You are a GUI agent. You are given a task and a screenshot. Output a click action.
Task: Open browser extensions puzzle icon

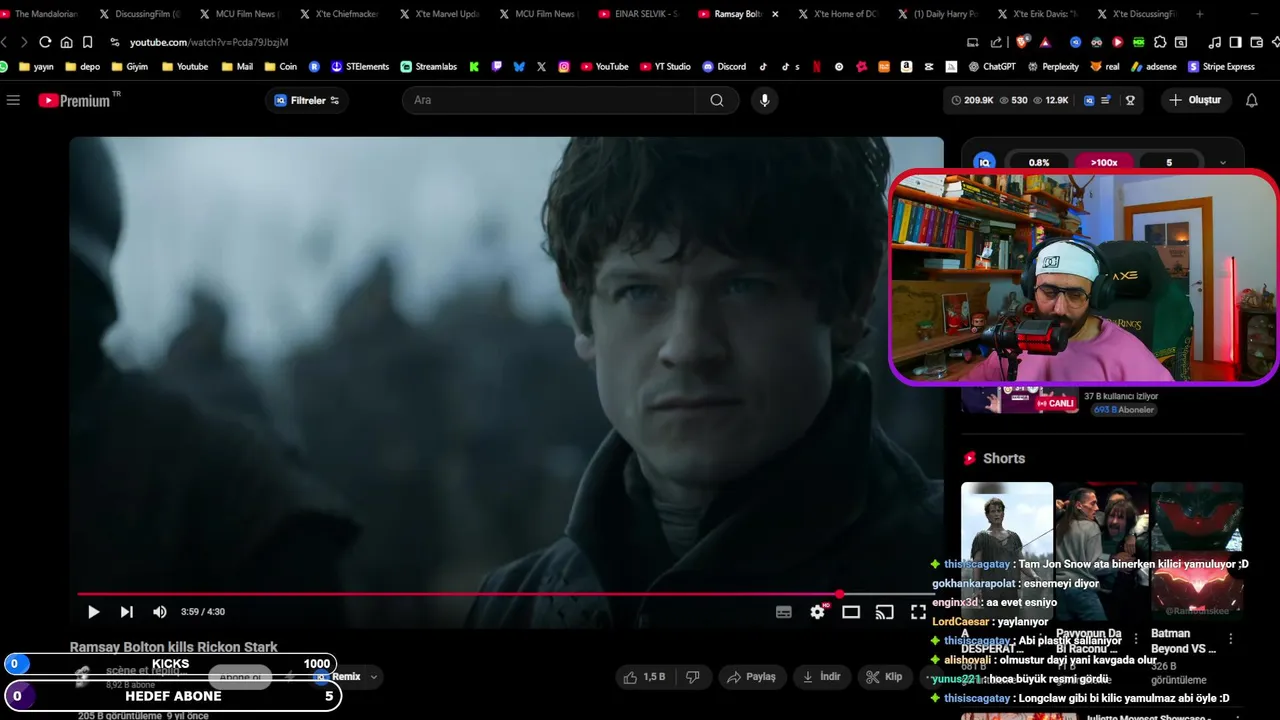pyautogui.click(x=1160, y=42)
